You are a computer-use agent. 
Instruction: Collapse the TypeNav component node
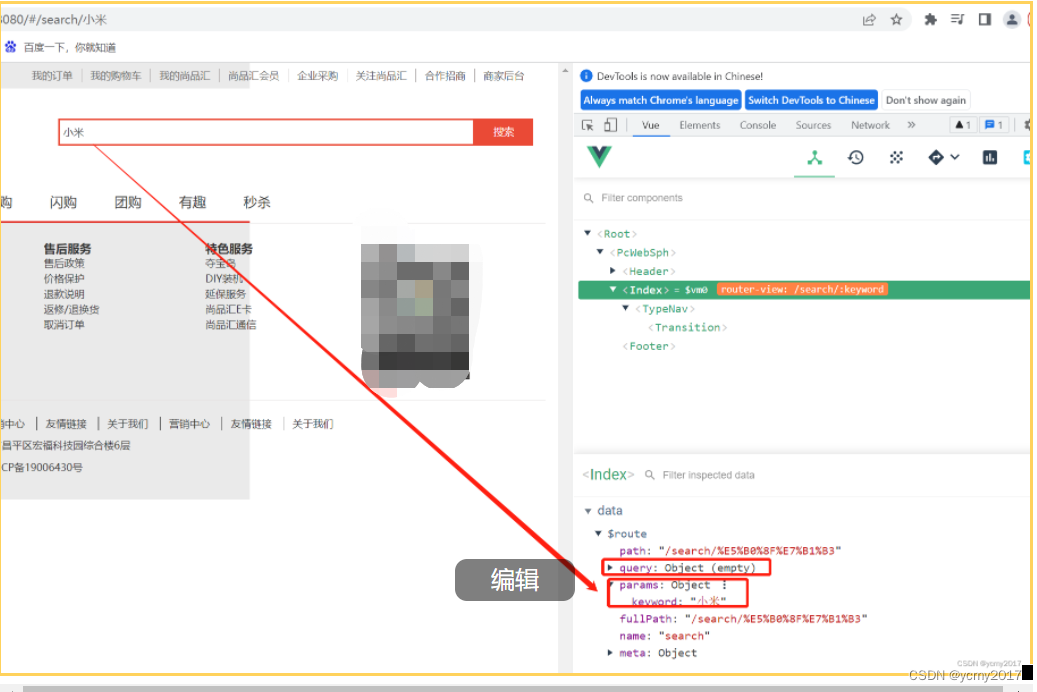click(625, 308)
